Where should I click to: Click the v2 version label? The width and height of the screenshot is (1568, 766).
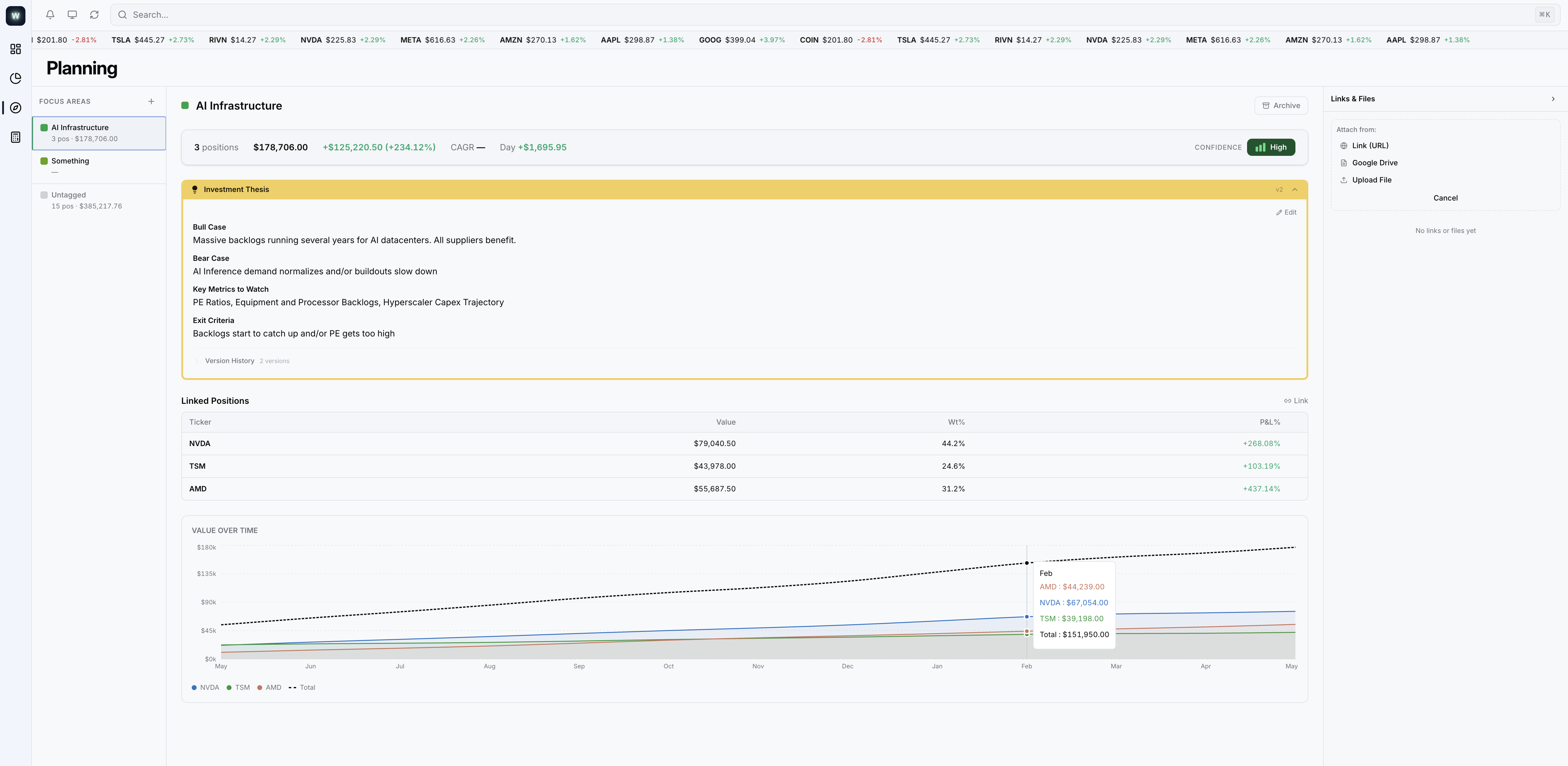tap(1279, 190)
